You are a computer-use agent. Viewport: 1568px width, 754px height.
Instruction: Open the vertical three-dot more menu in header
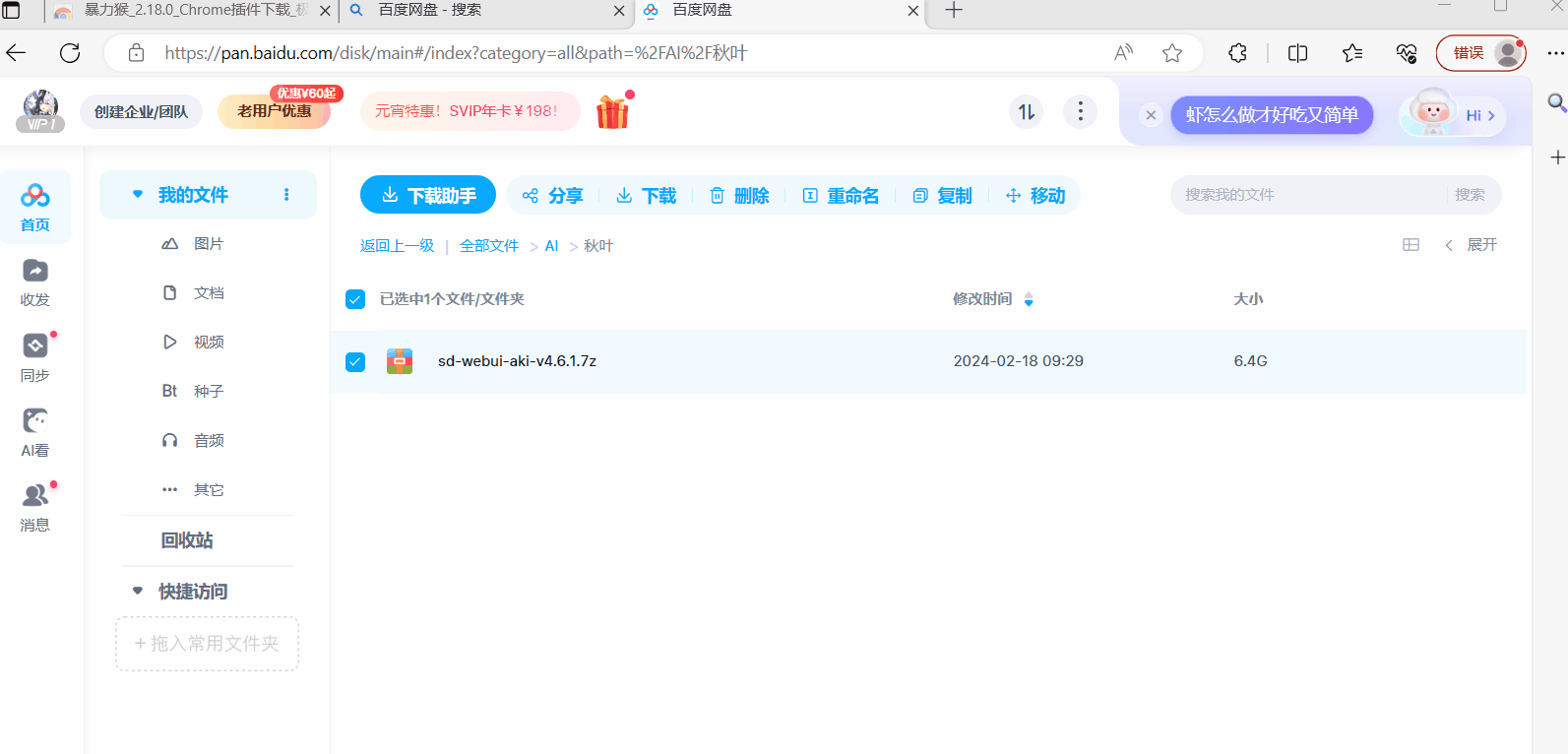pos(1081,111)
